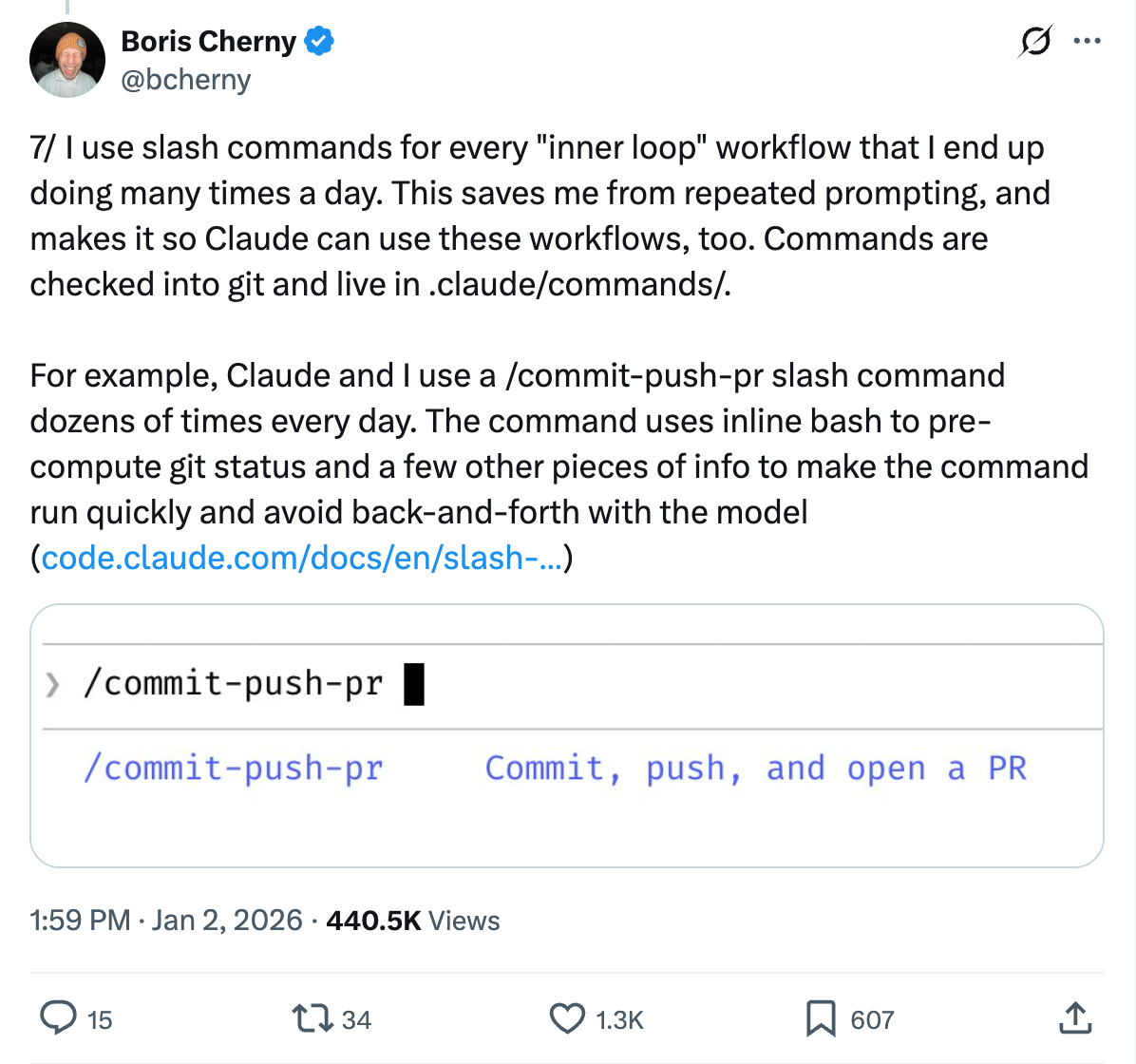The width and height of the screenshot is (1136, 1064).
Task: Click the 1:59 PM Jan 2, 2026 timestamp
Action: point(166,920)
